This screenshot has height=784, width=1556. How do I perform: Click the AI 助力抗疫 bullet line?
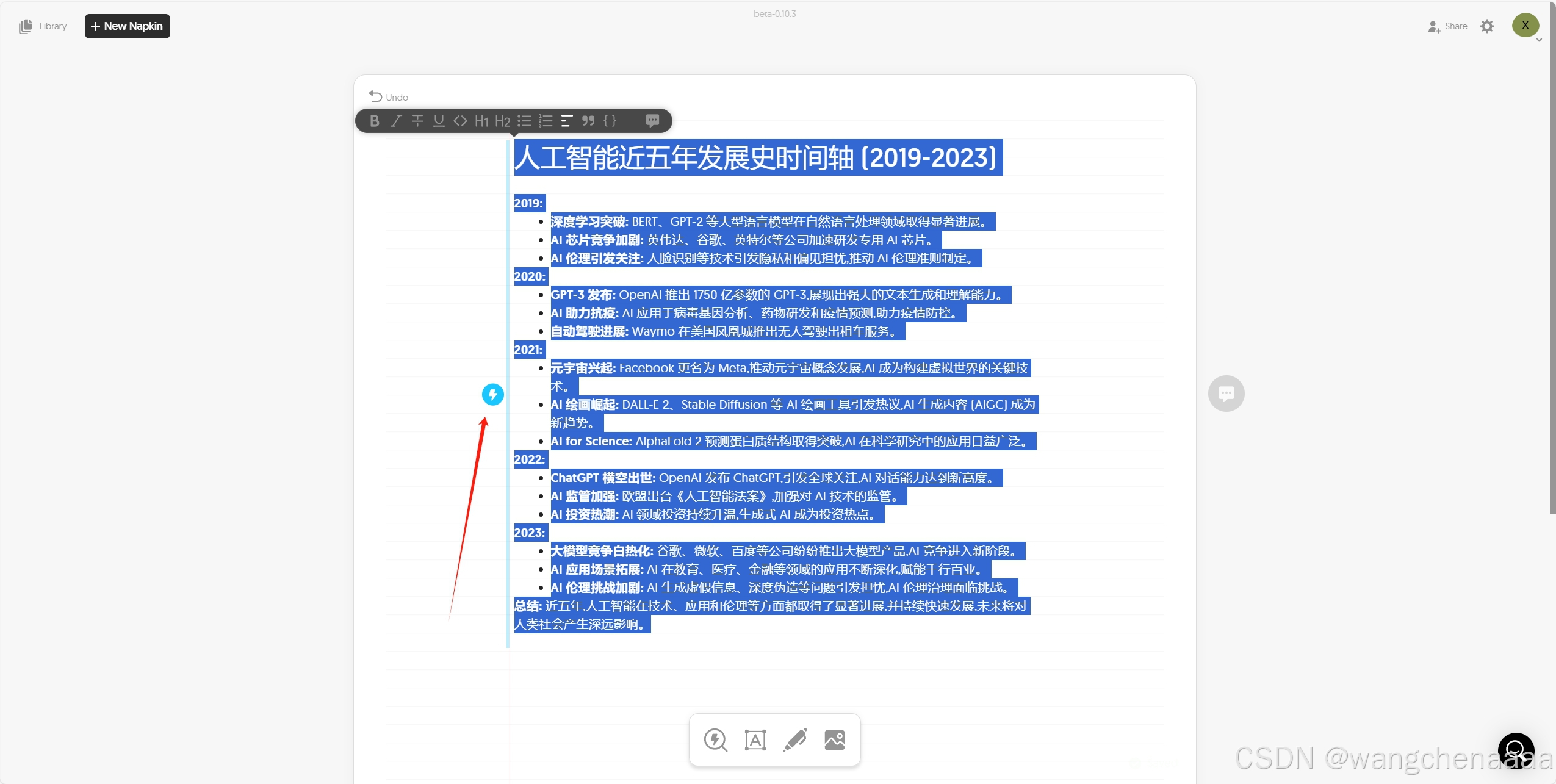point(758,313)
